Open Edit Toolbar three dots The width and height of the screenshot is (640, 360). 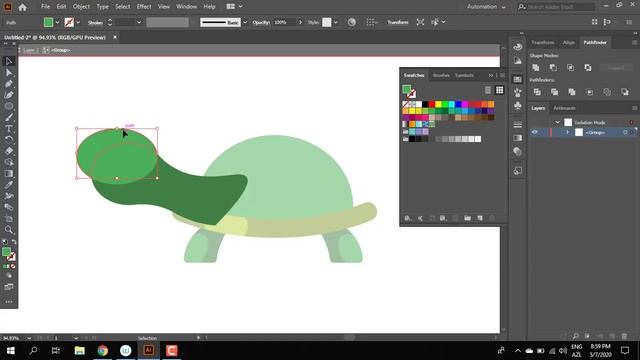(x=9, y=302)
